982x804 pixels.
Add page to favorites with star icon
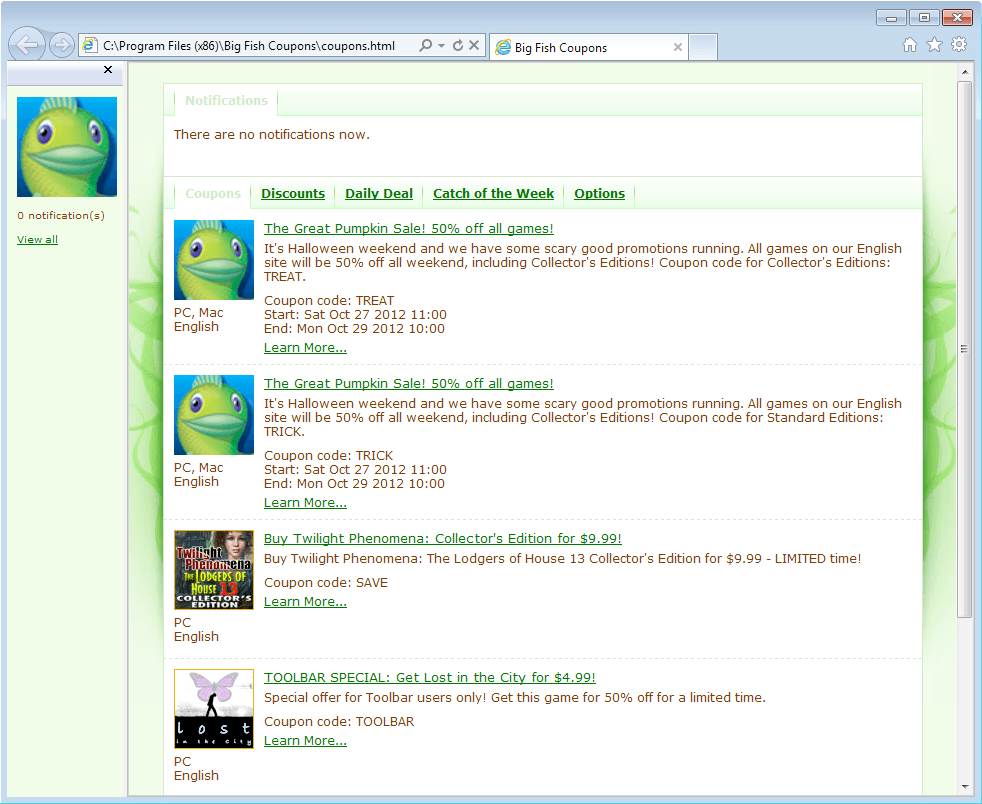pyautogui.click(x=934, y=45)
